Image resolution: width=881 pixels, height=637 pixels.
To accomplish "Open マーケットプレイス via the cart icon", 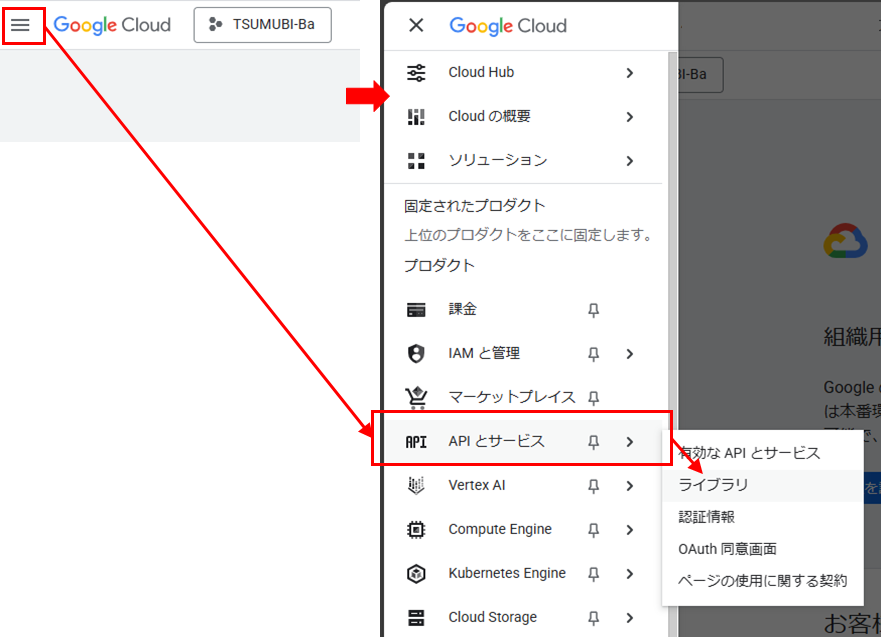I will [x=416, y=398].
